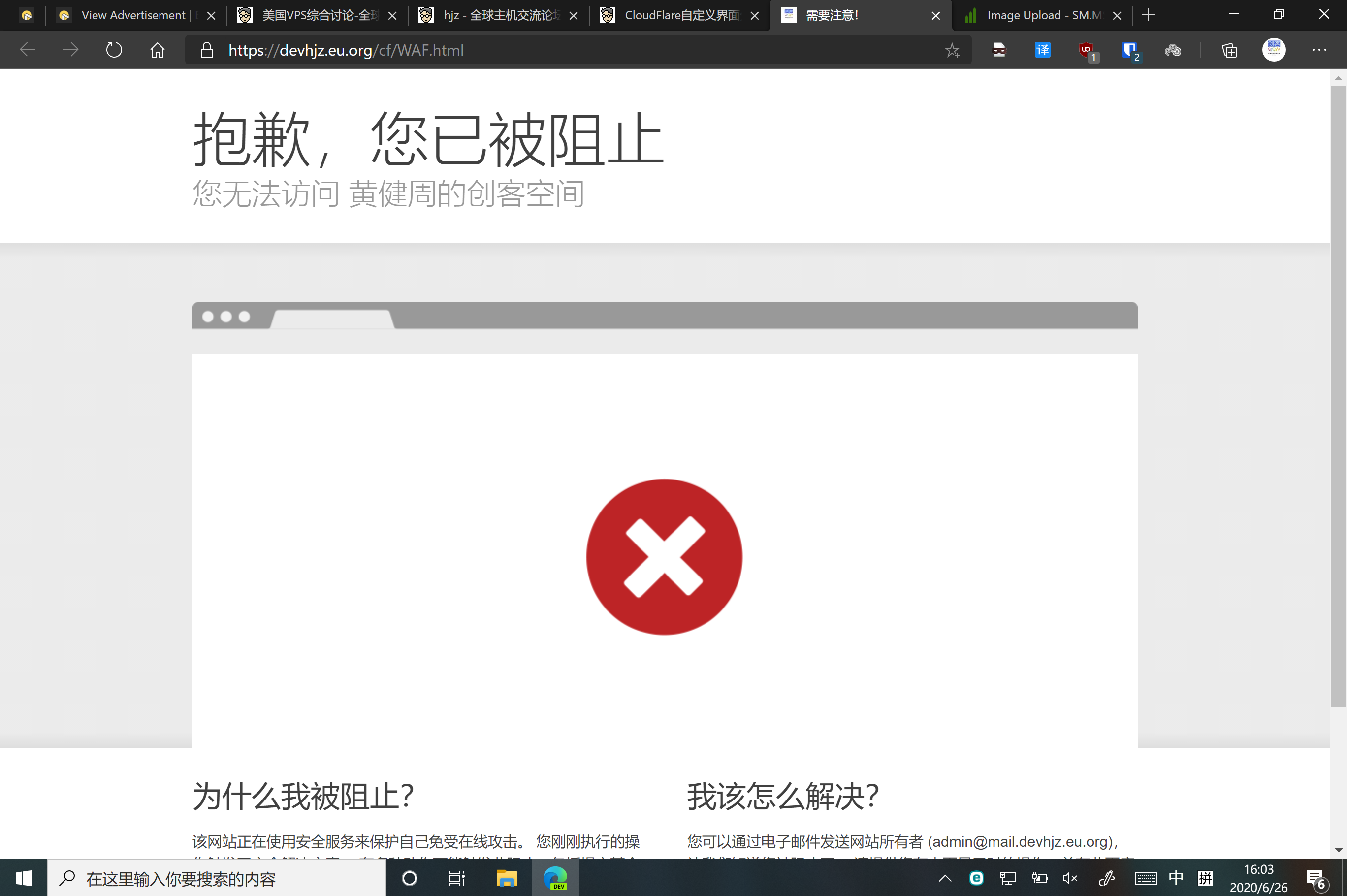Click the muted volume tray icon
This screenshot has height=896, width=1347.
coord(1070,878)
